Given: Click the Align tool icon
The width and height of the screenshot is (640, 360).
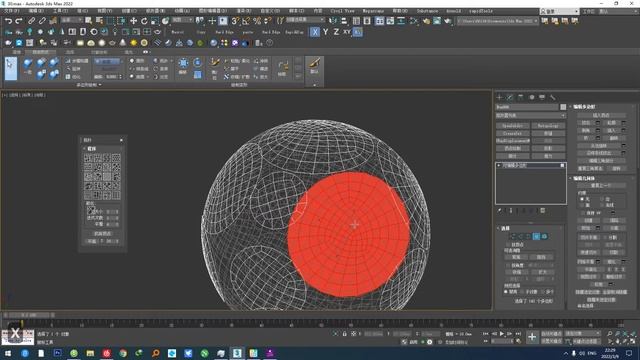Looking at the screenshot, I should tap(344, 20).
